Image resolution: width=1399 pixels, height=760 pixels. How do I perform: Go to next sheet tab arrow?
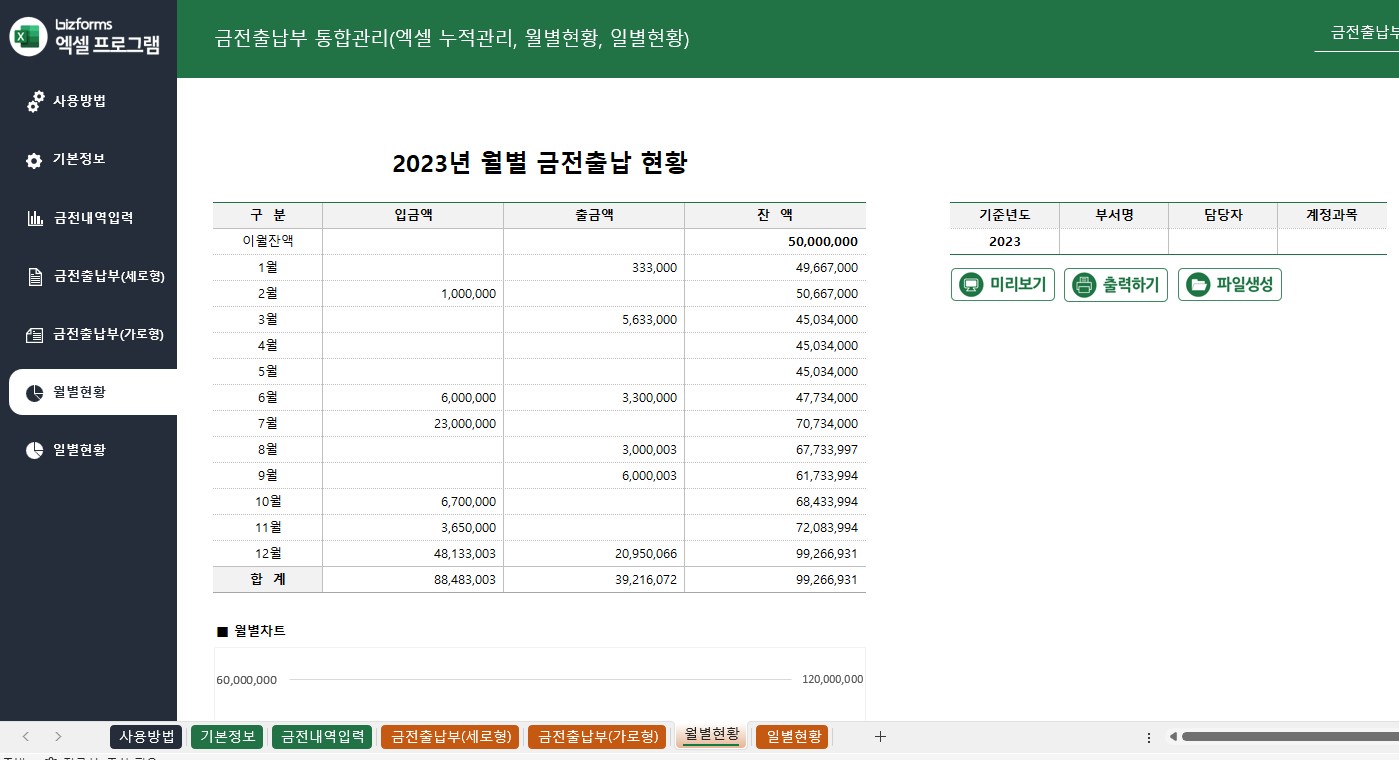[x=58, y=737]
